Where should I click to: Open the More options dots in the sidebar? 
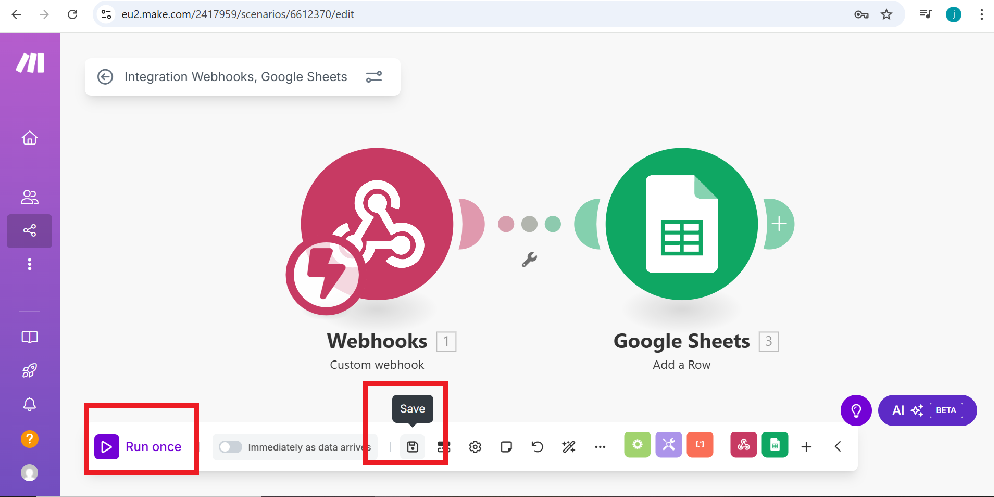30,264
